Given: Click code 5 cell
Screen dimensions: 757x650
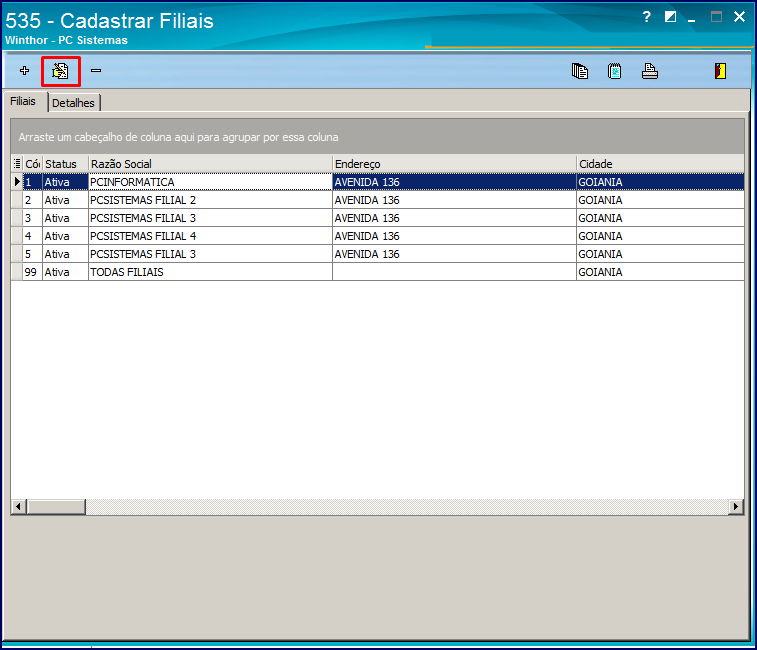Looking at the screenshot, I should [x=32, y=254].
